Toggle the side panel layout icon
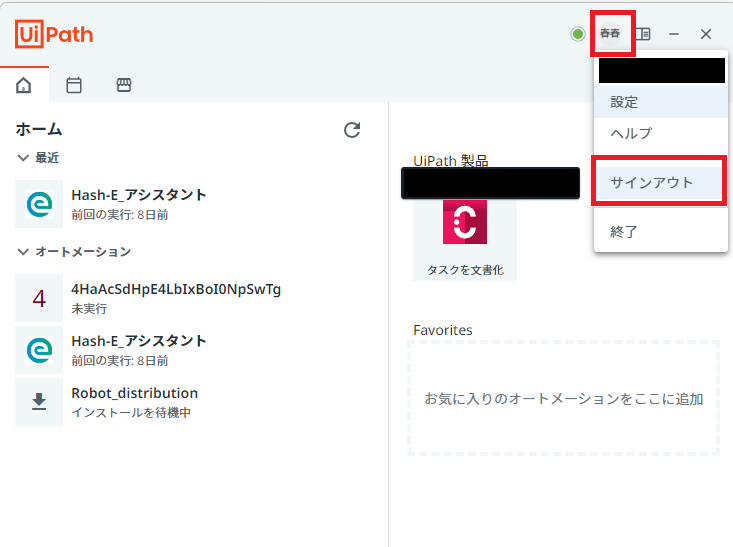The image size is (733, 547). 643,34
